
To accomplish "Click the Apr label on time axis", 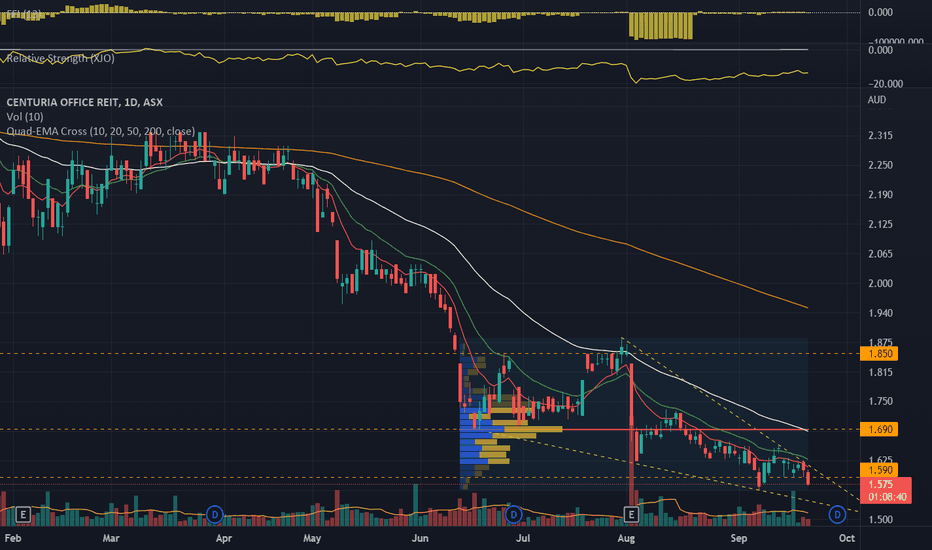I will [223, 538].
